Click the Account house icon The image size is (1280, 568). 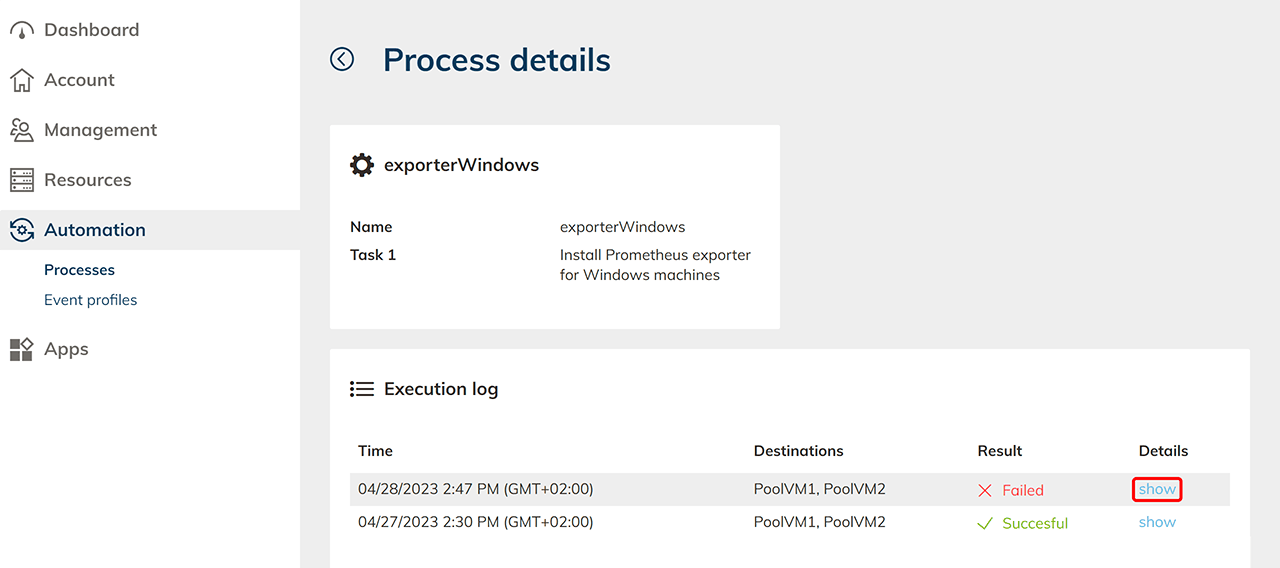[22, 80]
